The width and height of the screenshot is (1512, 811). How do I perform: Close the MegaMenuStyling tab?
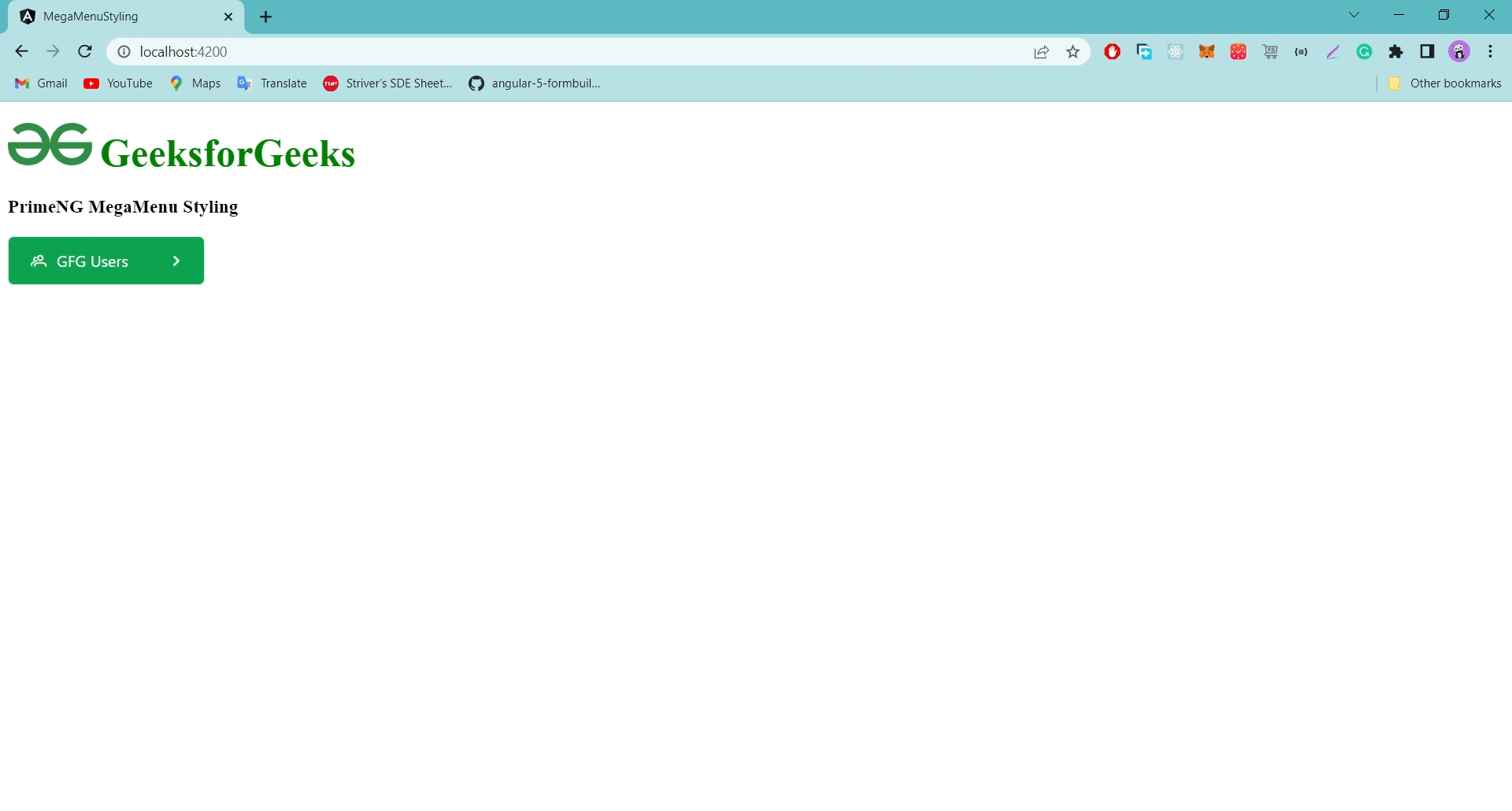coord(228,17)
